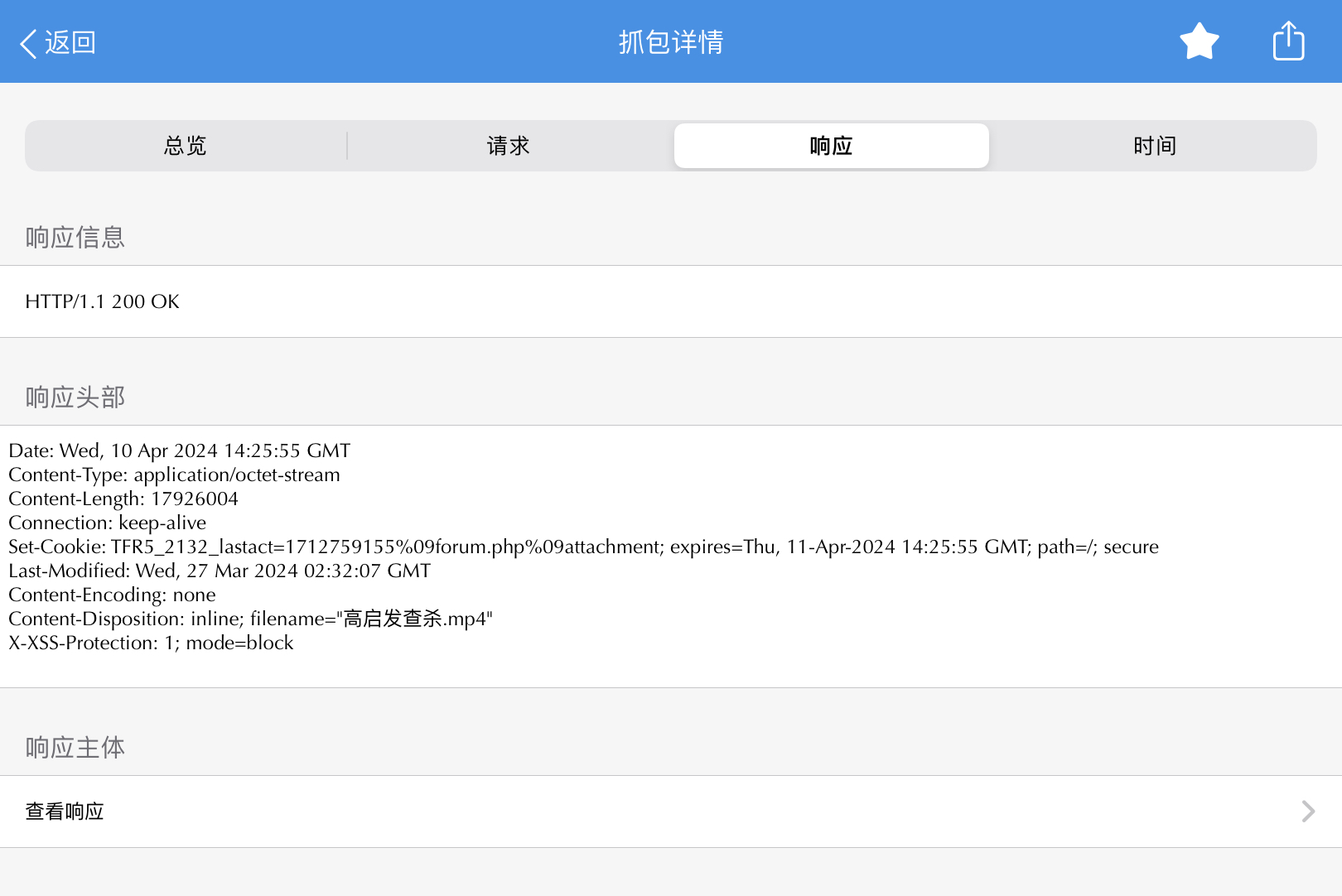Click the Set-Cookie header line
The width and height of the screenshot is (1342, 896).
click(x=583, y=547)
